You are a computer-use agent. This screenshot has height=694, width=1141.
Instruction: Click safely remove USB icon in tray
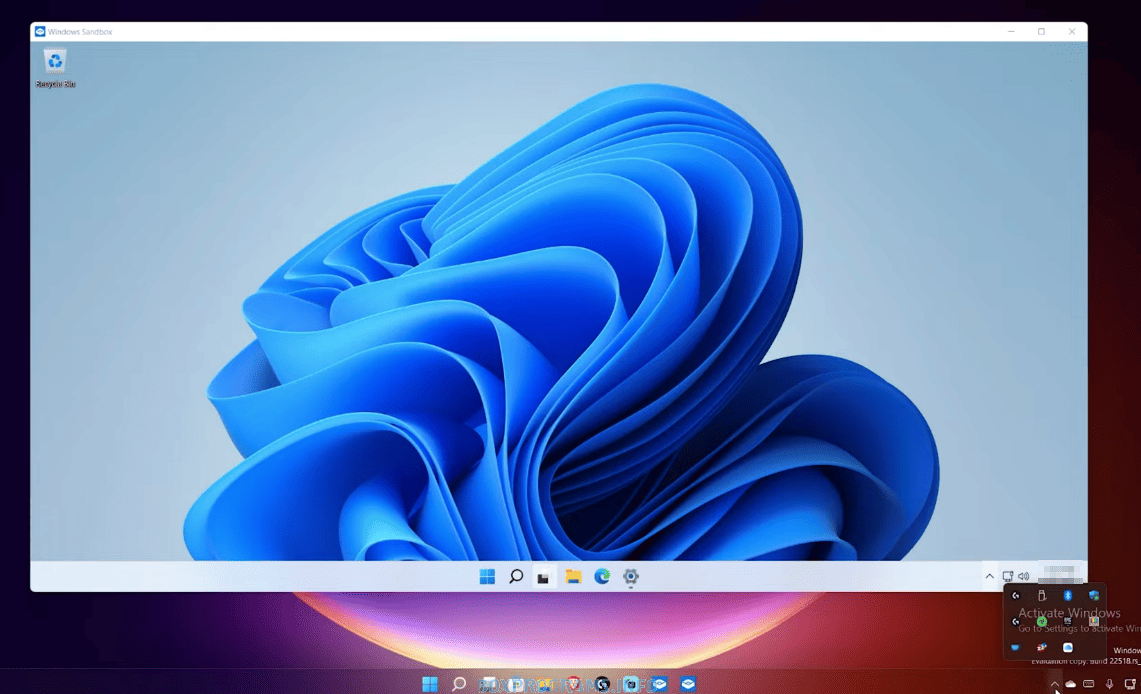(1041, 596)
